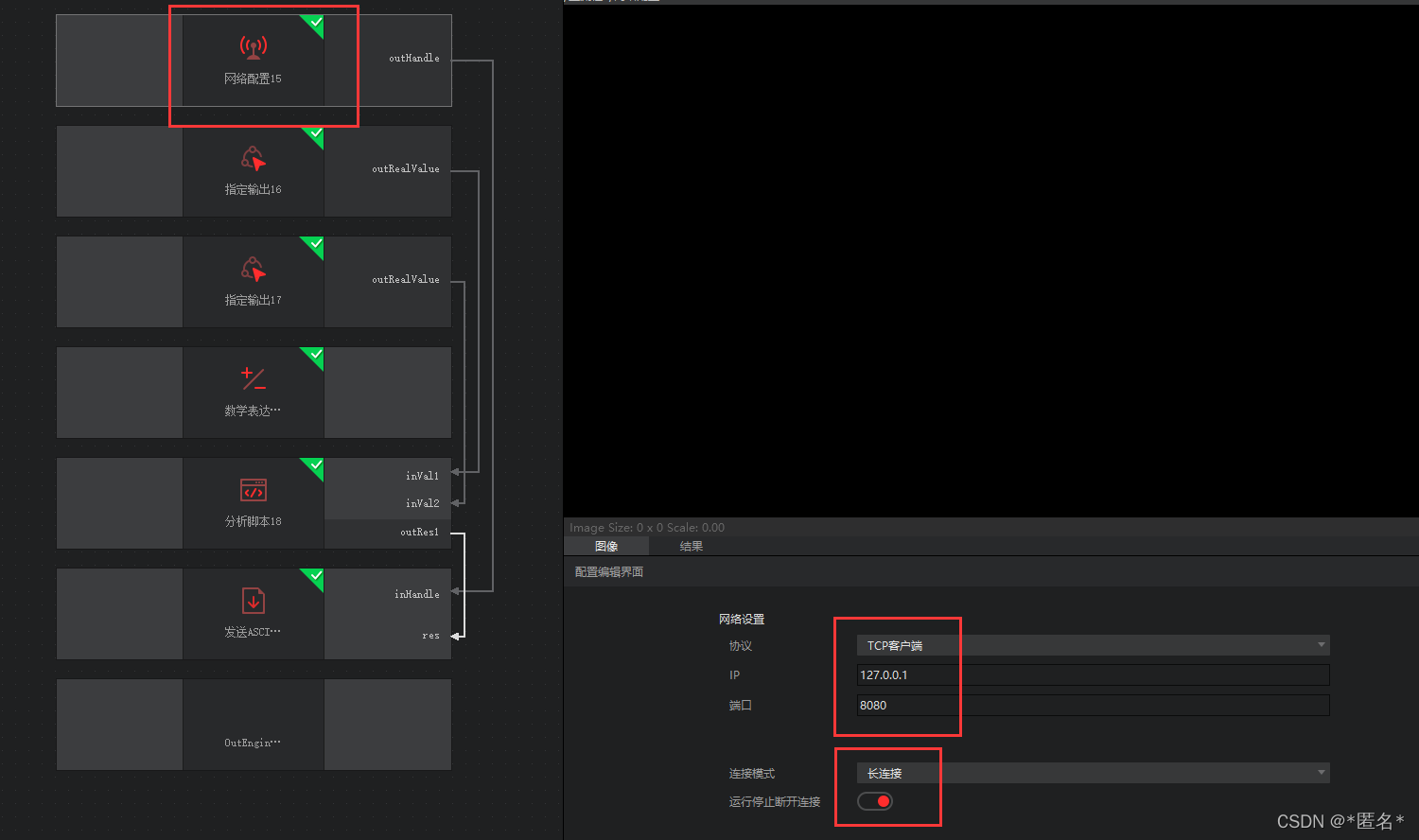Click the green check mark on 分析脚本18
The height and width of the screenshot is (840, 1419).
pos(315,465)
